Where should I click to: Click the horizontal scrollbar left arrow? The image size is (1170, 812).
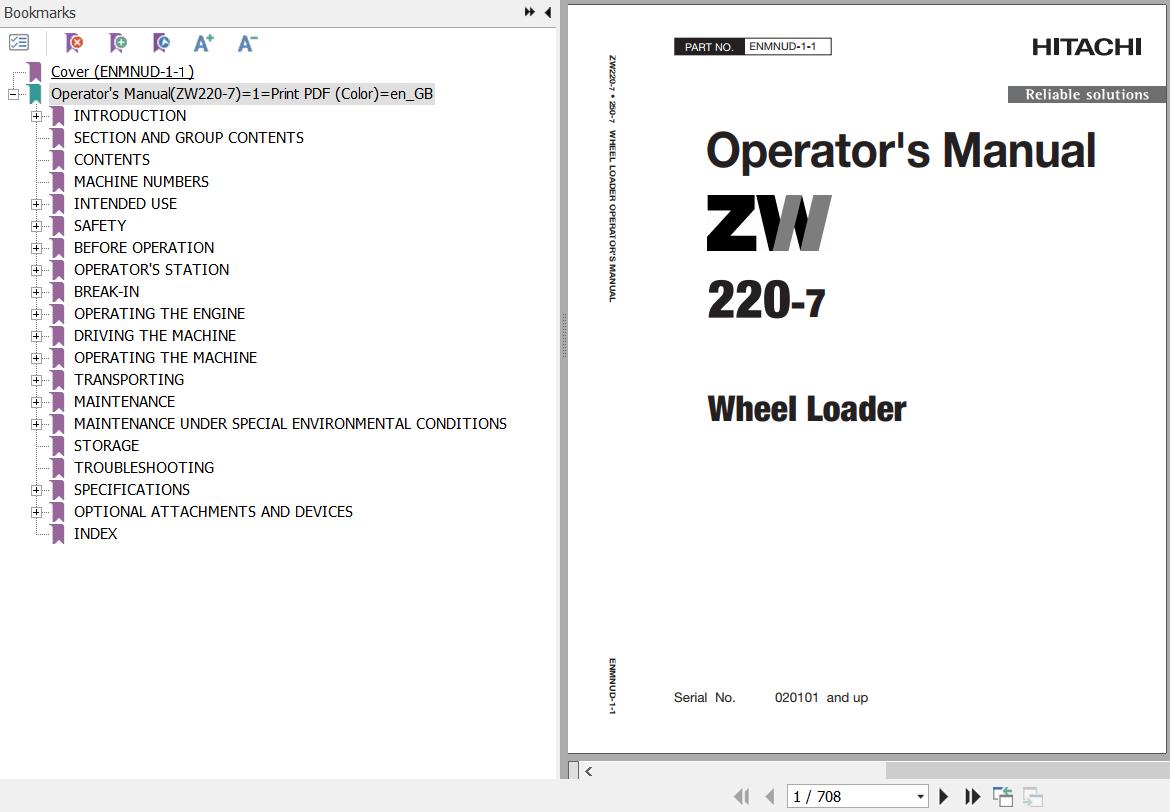point(589,772)
